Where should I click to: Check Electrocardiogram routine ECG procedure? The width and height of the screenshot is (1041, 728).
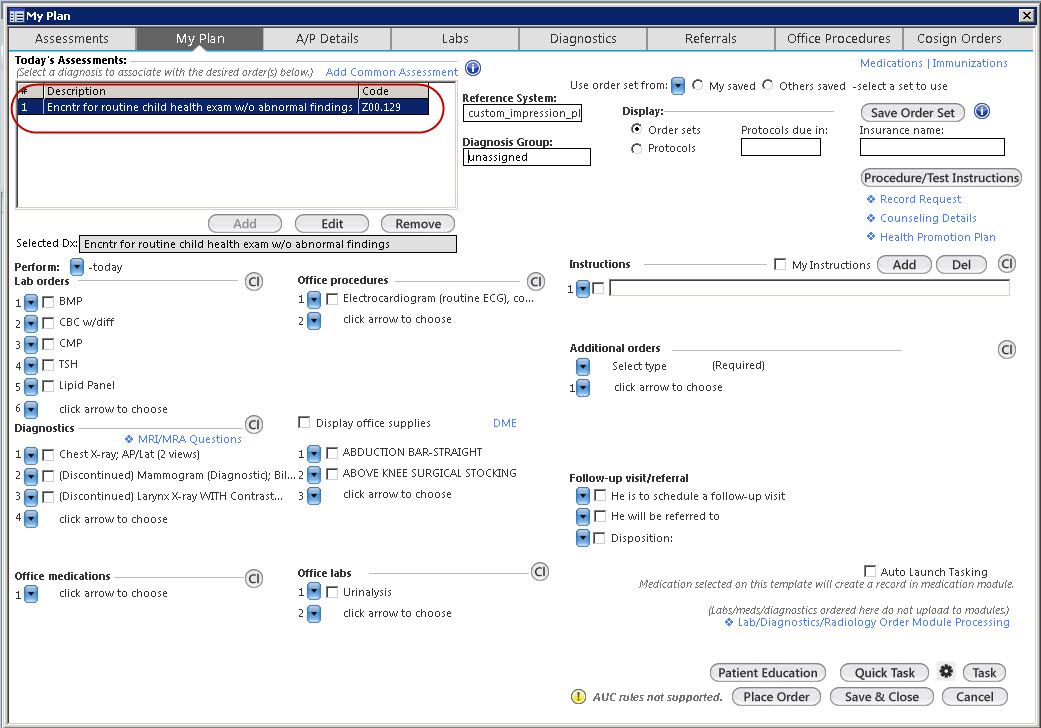[x=332, y=299]
